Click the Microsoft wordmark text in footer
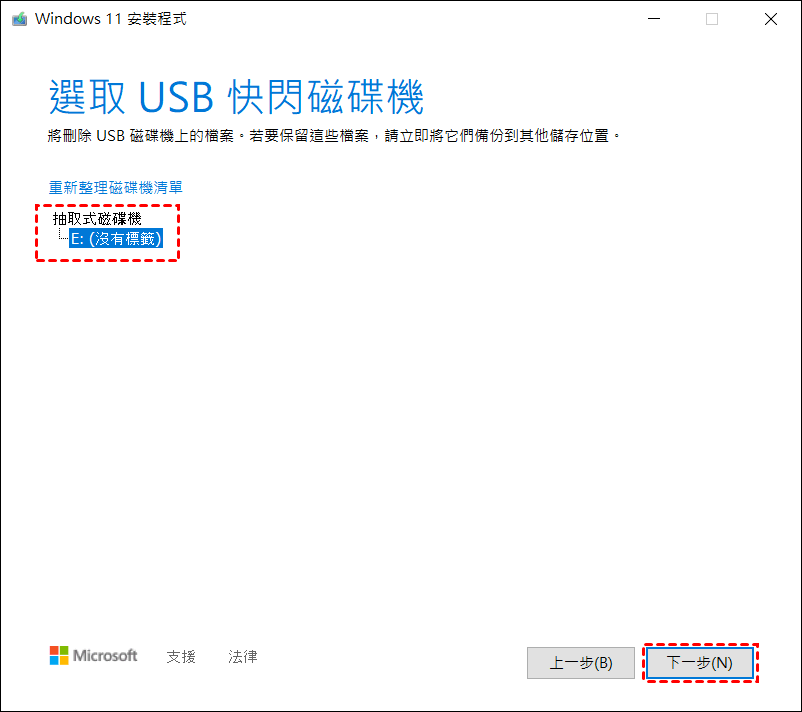This screenshot has width=802, height=712. pyautogui.click(x=105, y=655)
